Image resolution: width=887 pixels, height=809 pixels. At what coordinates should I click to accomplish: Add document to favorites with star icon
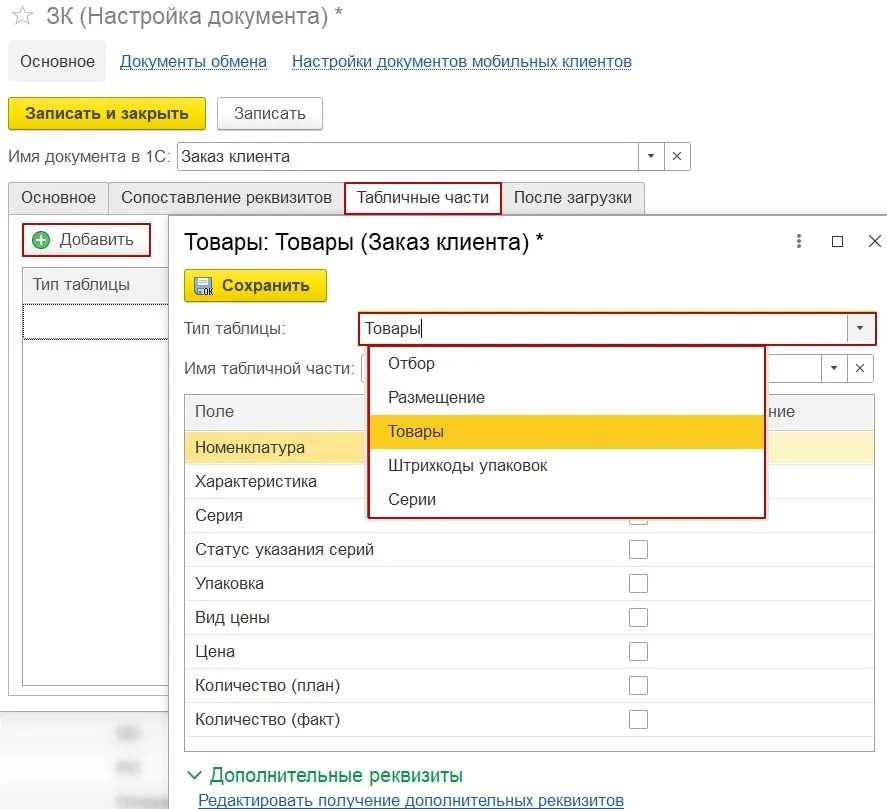tap(22, 16)
